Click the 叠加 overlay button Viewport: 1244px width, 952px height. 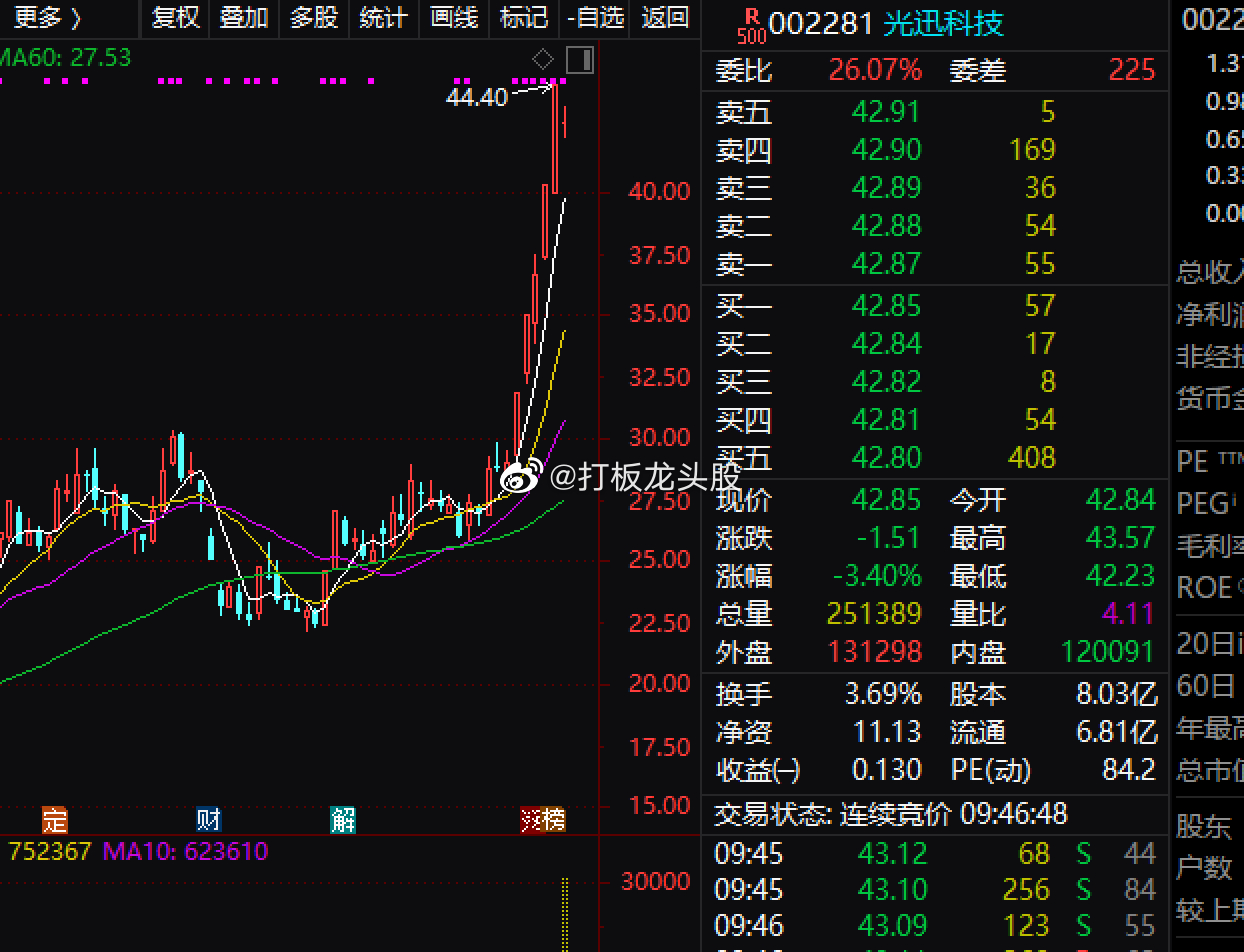[245, 17]
